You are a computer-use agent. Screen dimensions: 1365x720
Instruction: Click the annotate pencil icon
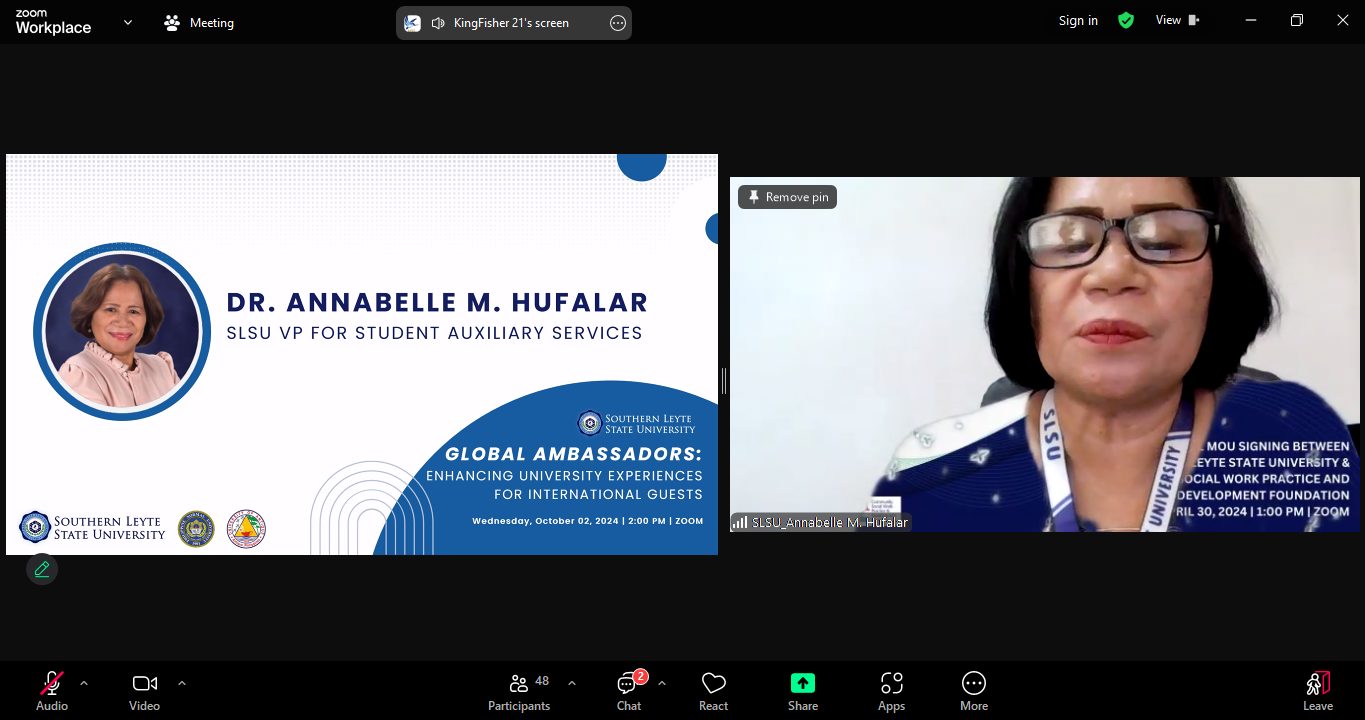[x=42, y=569]
